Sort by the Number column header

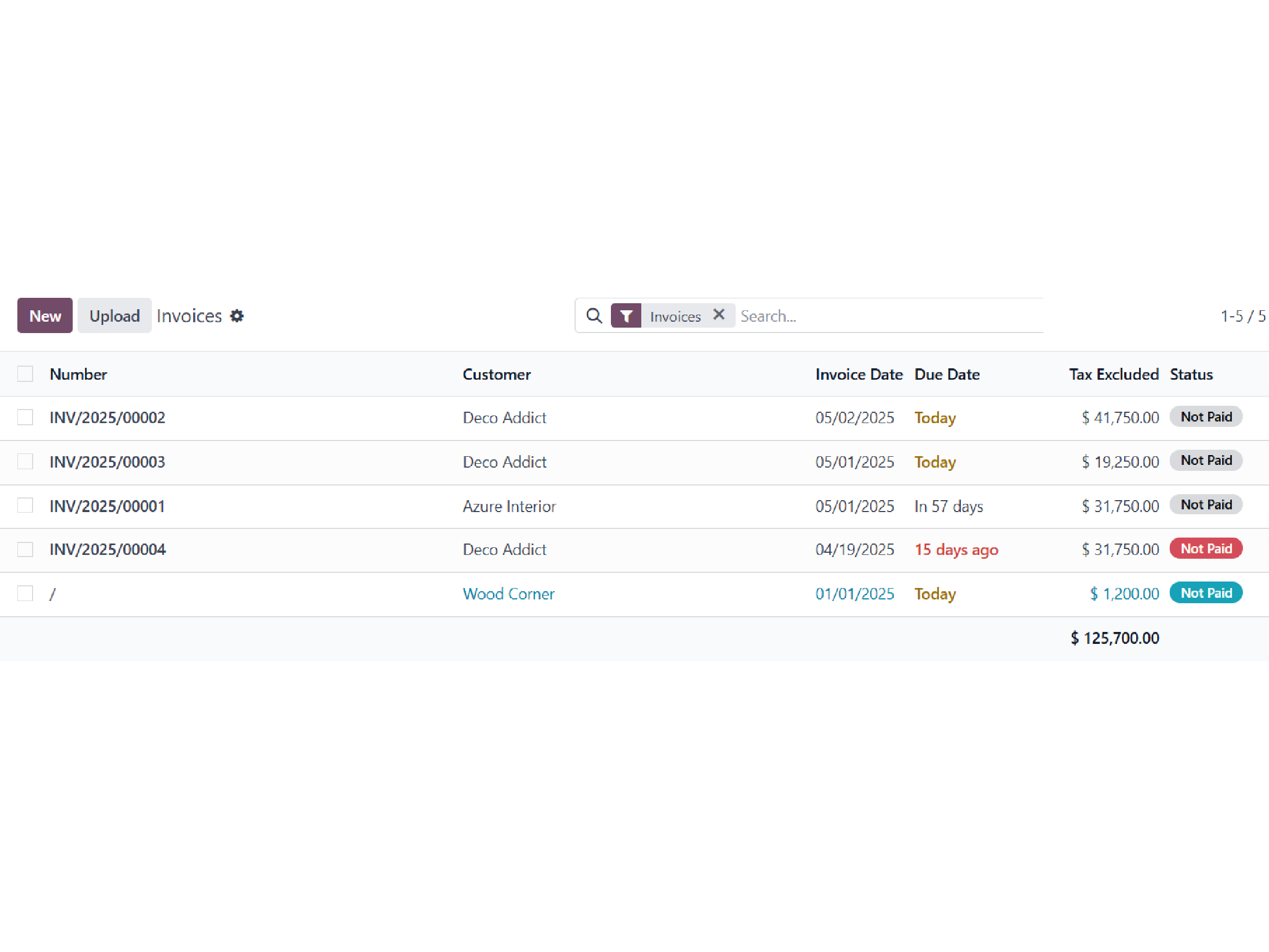(x=79, y=374)
